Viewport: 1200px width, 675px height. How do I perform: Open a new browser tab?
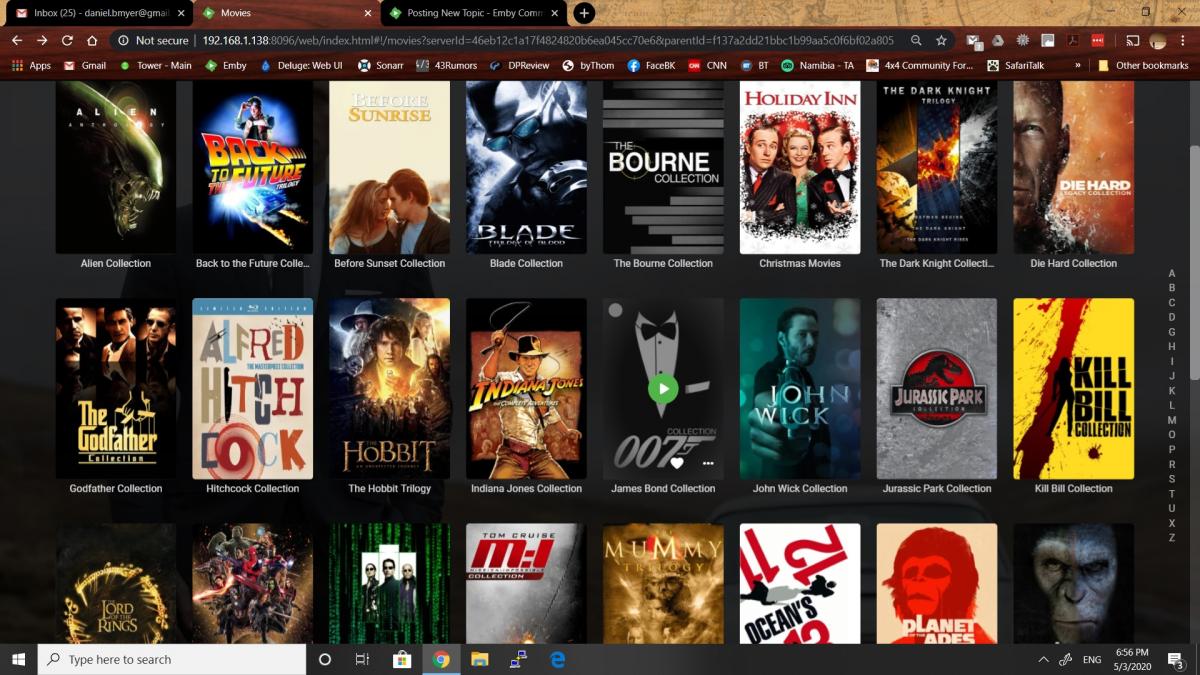click(584, 13)
